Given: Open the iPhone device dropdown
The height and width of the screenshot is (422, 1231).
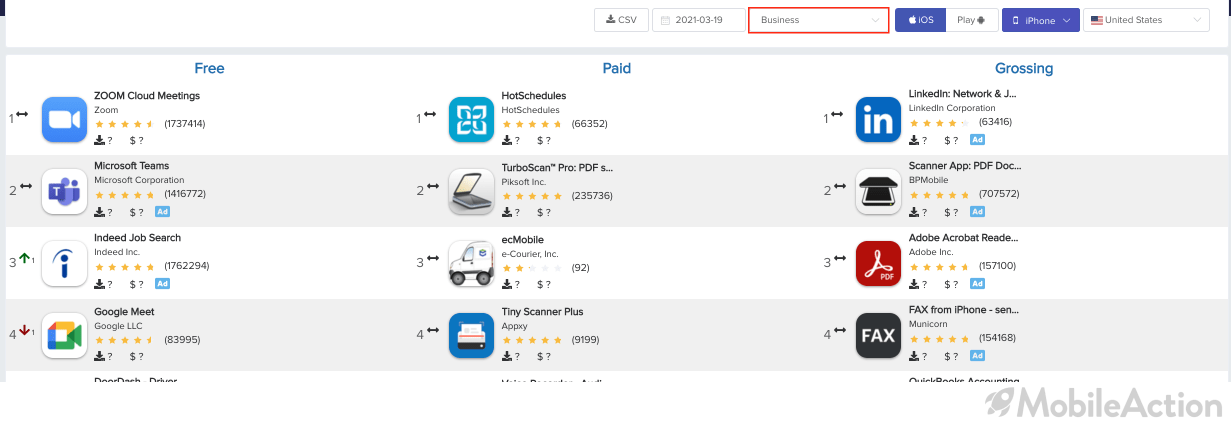Looking at the screenshot, I should pos(1041,20).
